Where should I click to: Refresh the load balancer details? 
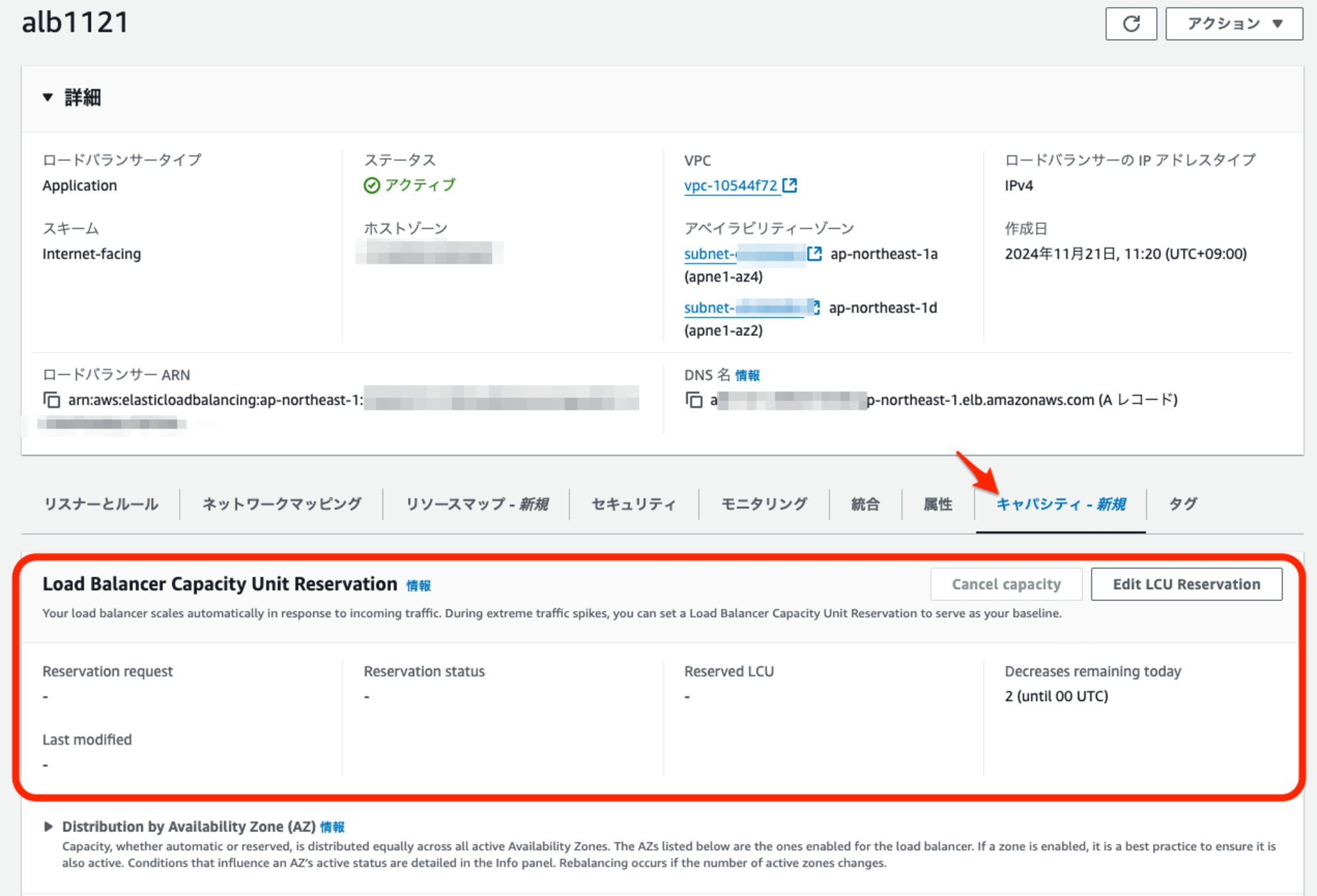(x=1131, y=24)
